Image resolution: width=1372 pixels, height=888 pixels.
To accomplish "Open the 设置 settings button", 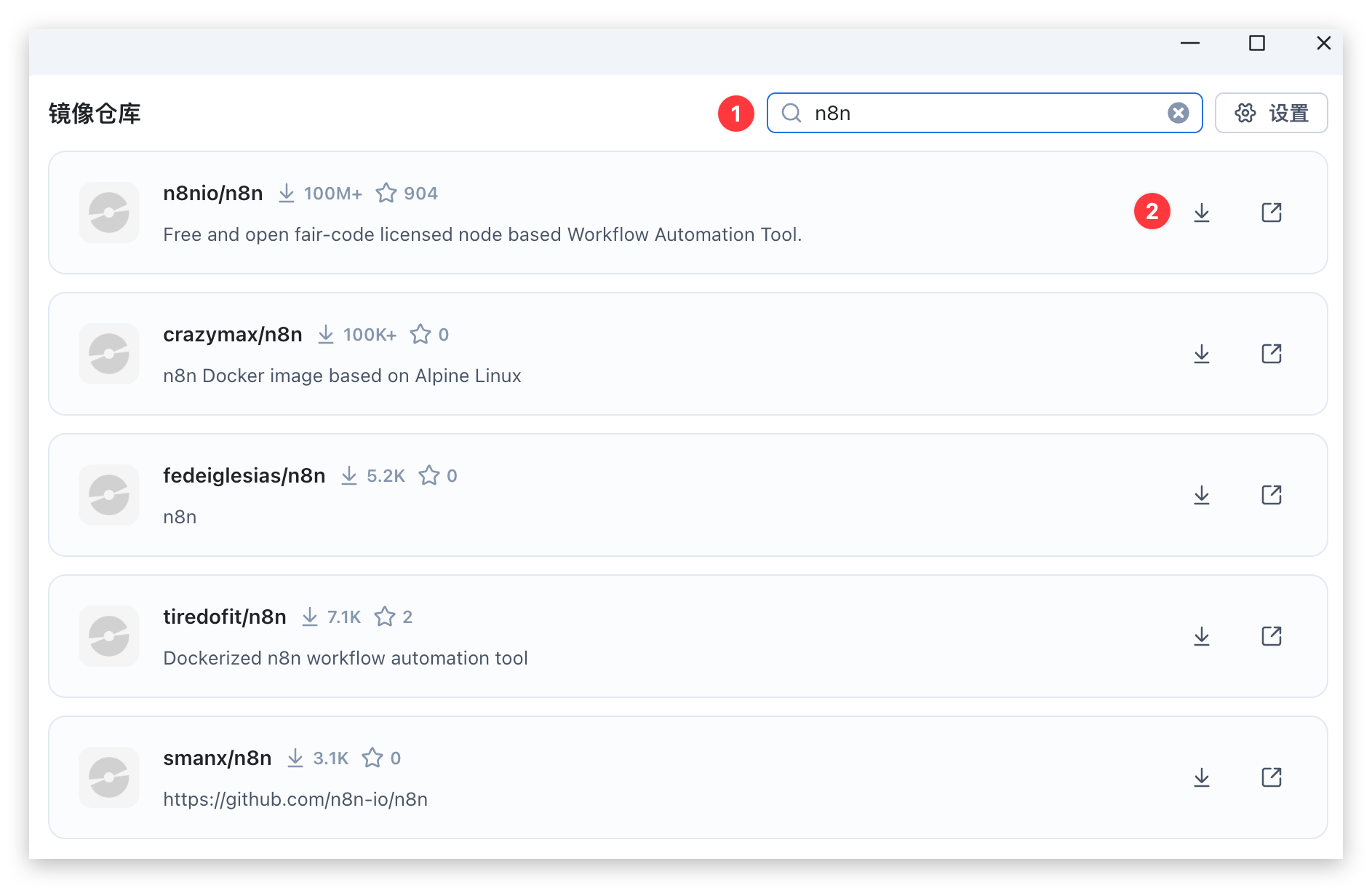I will pyautogui.click(x=1271, y=113).
